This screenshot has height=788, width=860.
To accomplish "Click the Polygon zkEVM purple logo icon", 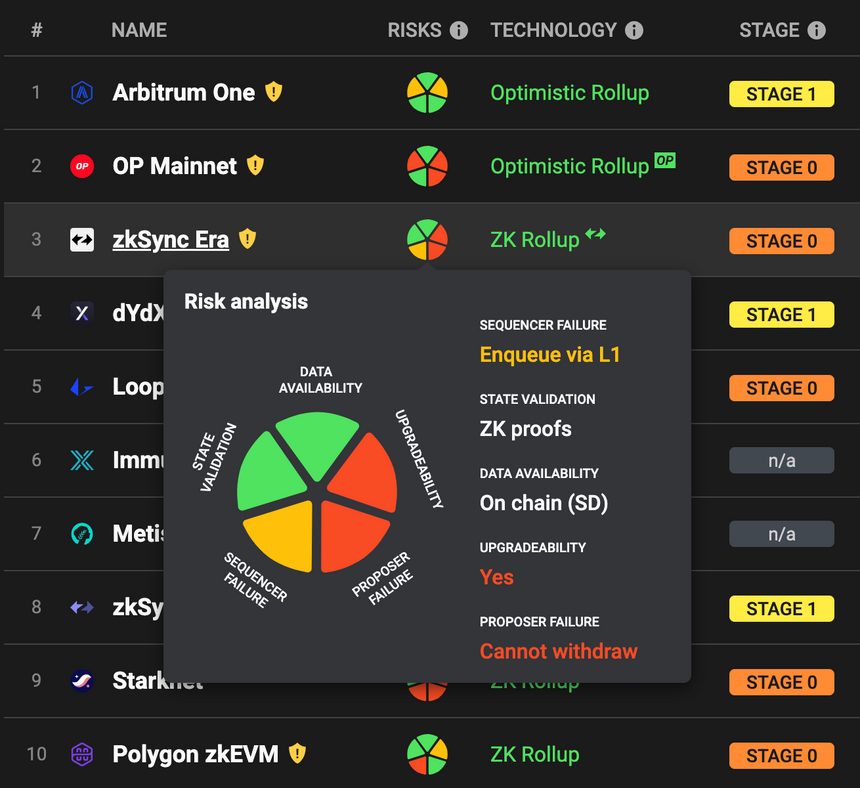I will tap(82, 754).
